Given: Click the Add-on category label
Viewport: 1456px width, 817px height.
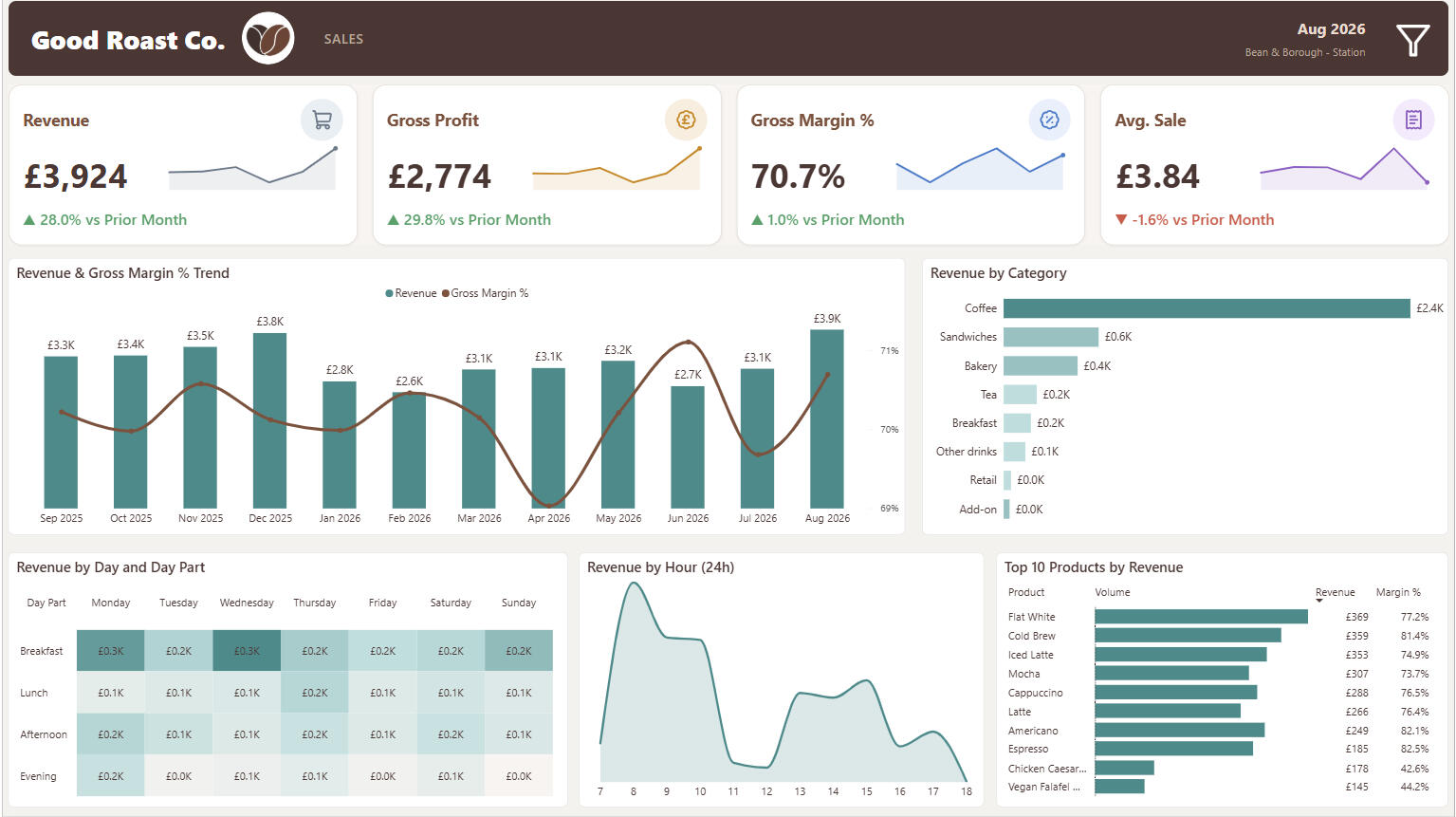Looking at the screenshot, I should pyautogui.click(x=978, y=510).
